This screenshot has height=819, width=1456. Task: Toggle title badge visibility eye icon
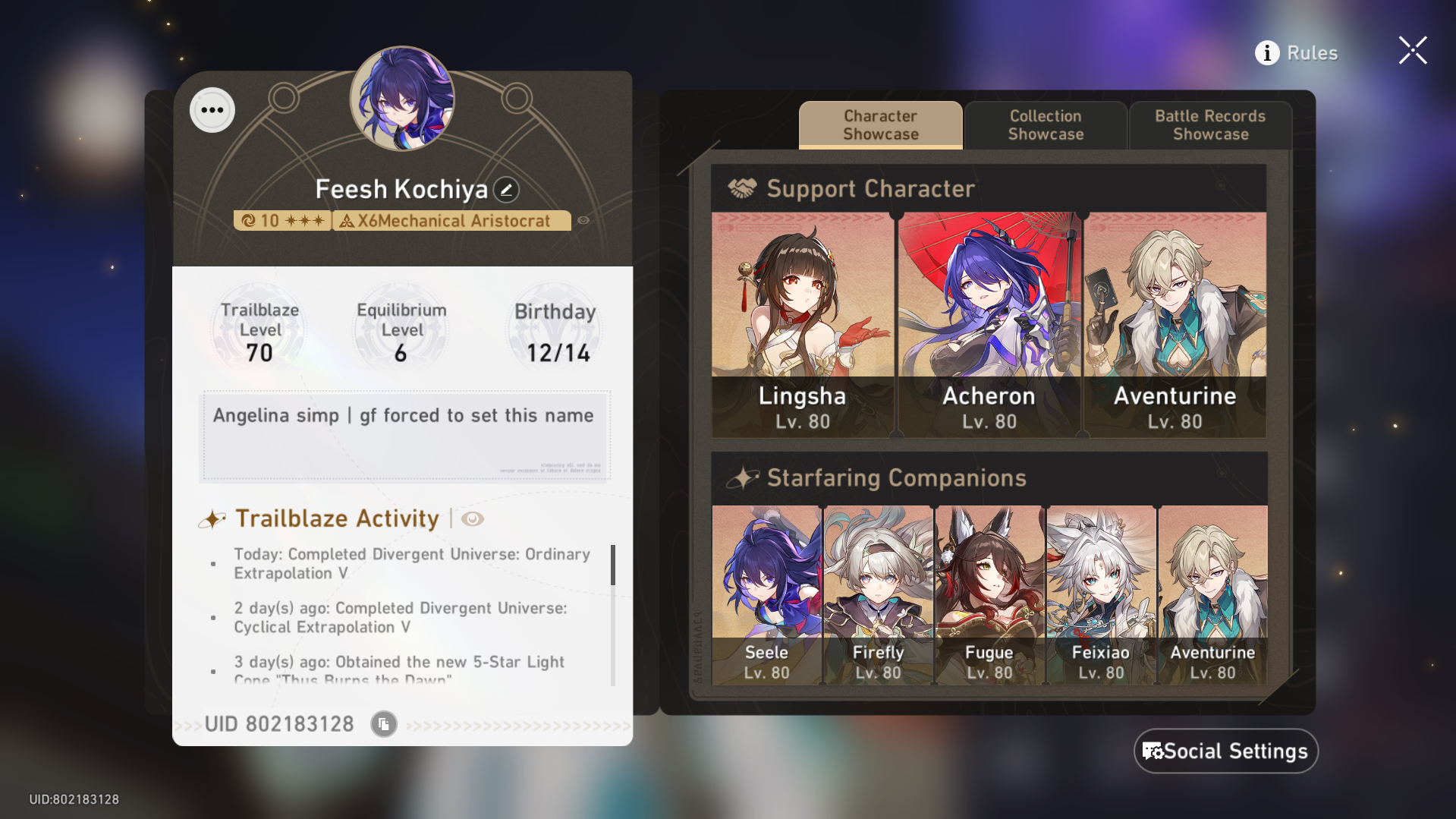(583, 221)
